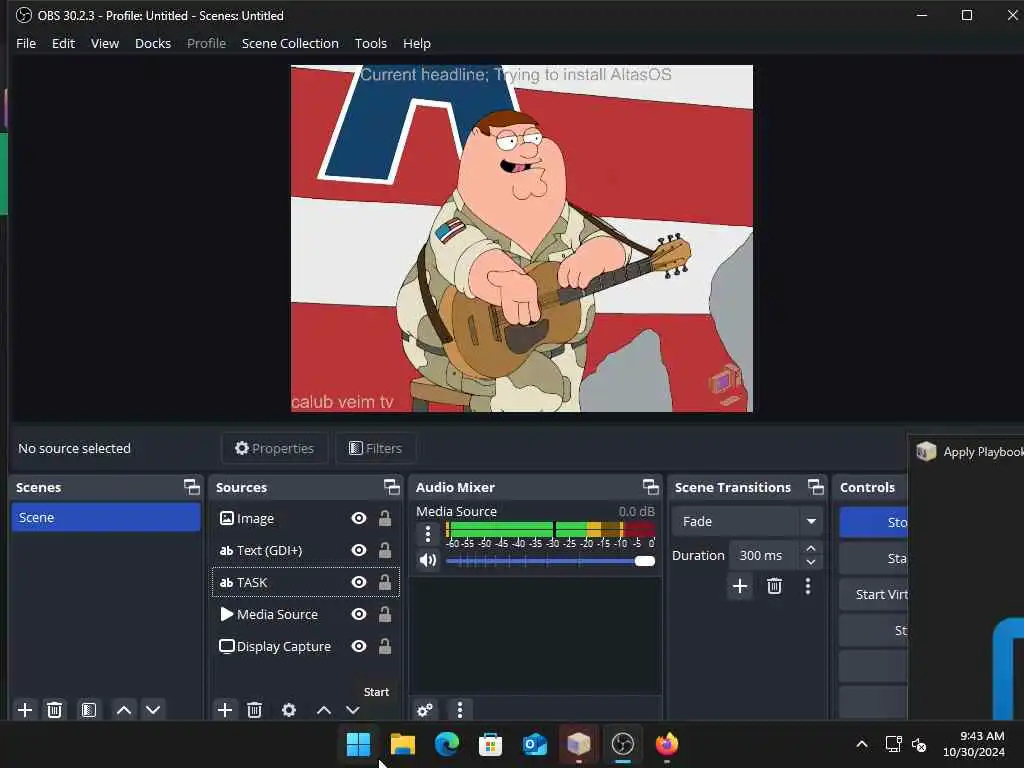Screen dimensions: 1024x768
Task: Open the View menu
Action: coord(104,43)
